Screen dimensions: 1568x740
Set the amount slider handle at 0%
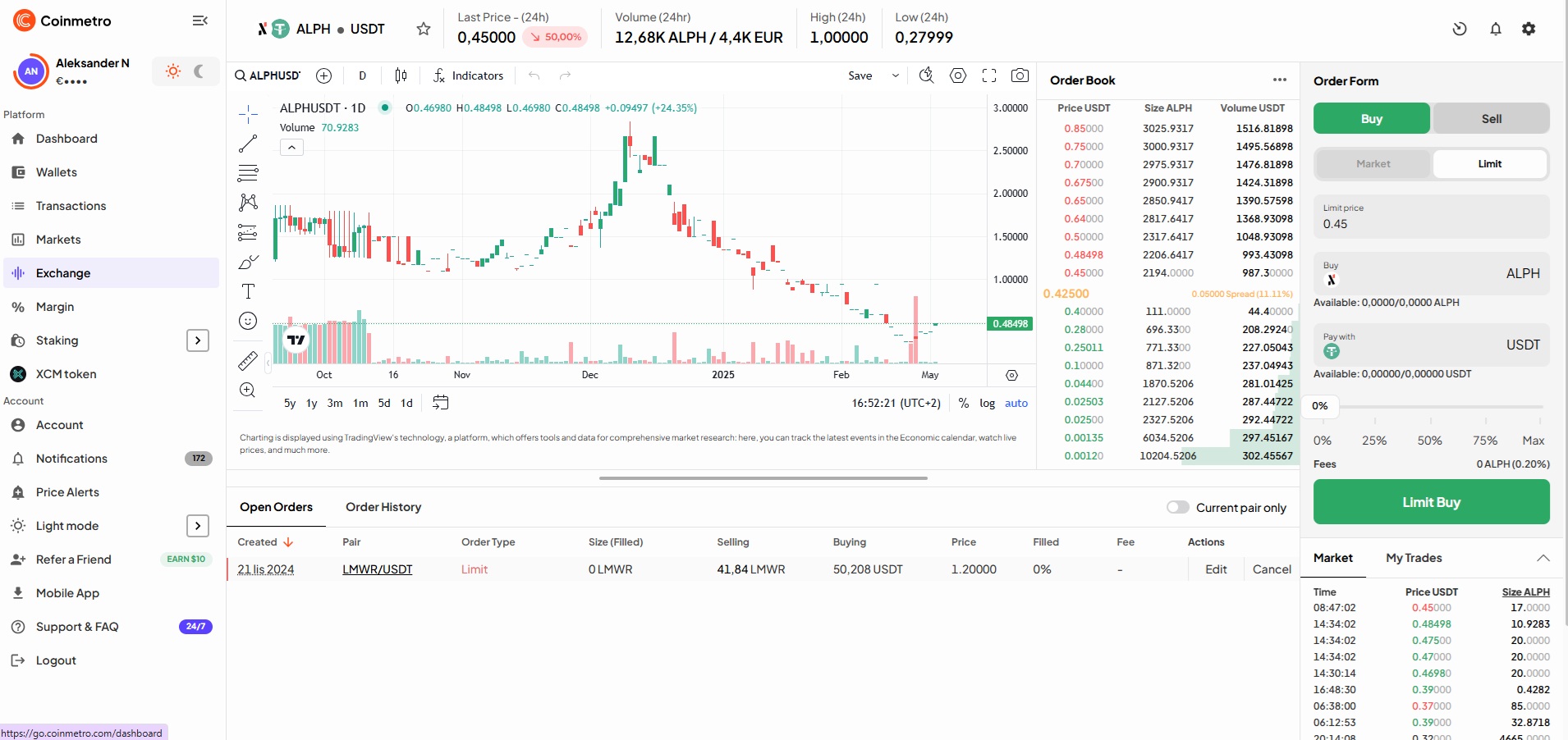click(1320, 406)
